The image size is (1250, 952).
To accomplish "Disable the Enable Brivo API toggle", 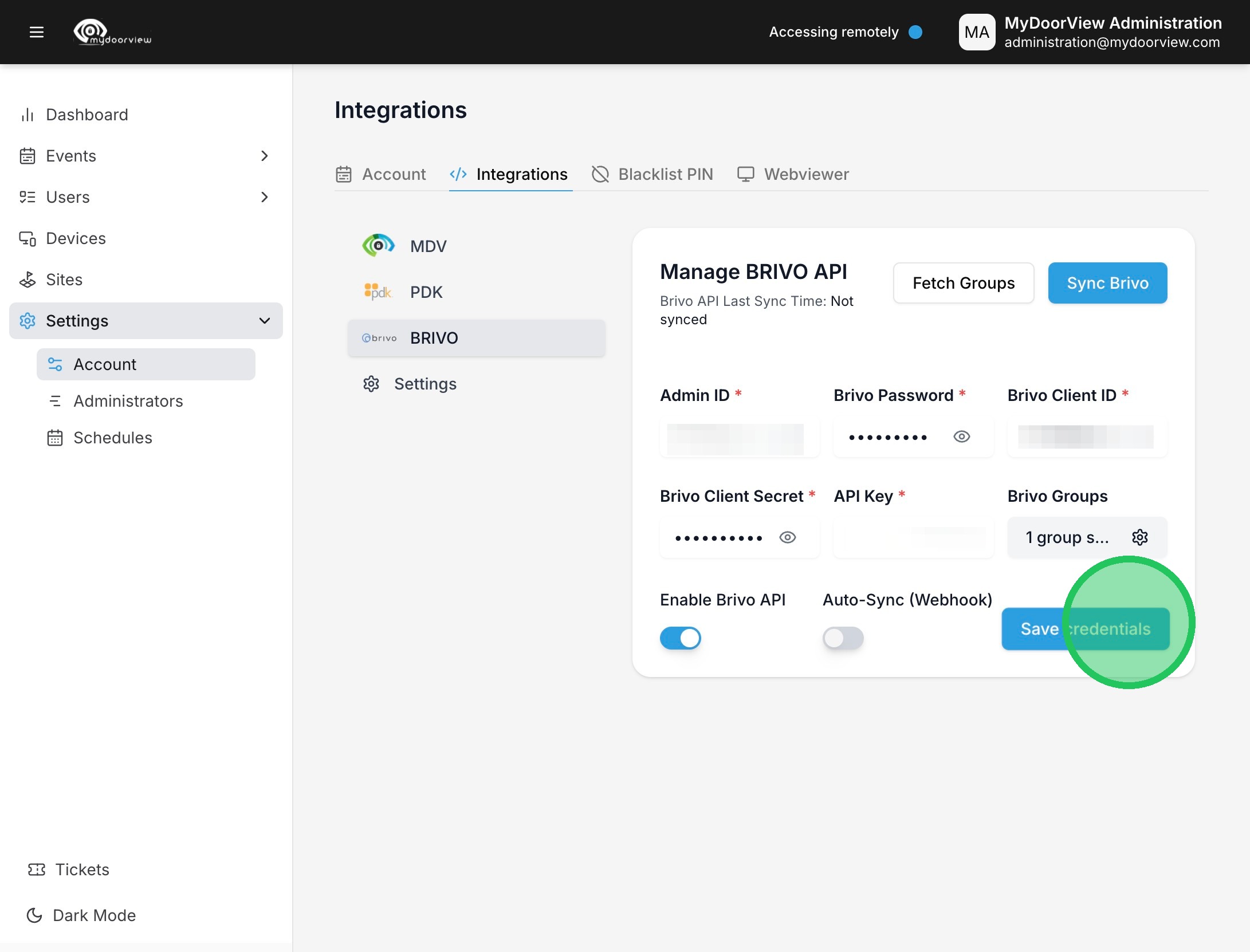I will pos(681,638).
